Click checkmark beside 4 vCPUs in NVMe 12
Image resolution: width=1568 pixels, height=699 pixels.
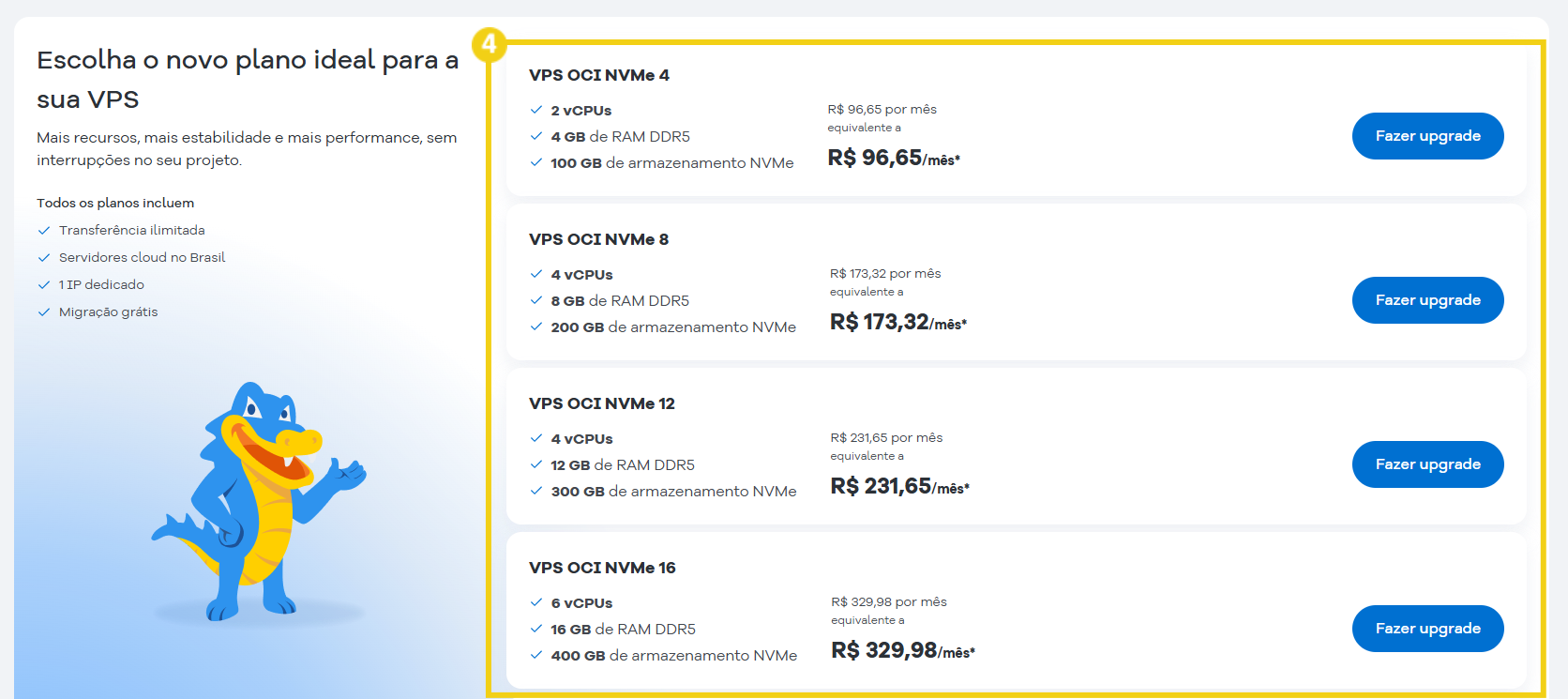point(536,438)
